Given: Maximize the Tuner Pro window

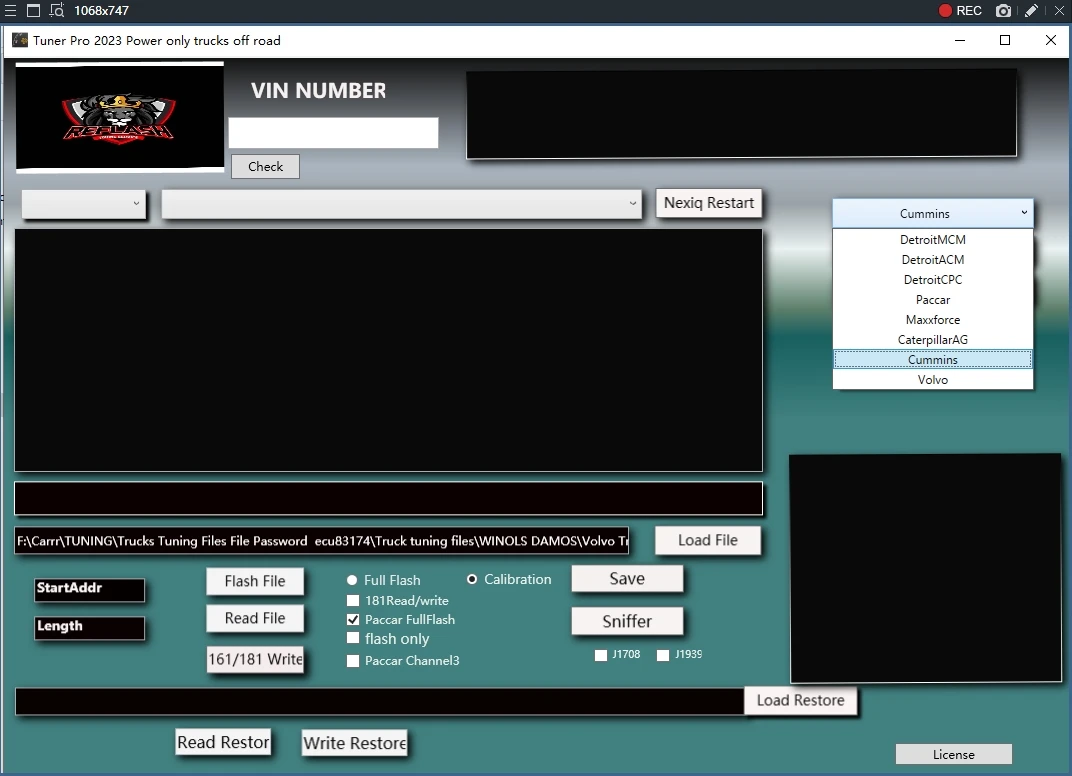Looking at the screenshot, I should (1004, 40).
